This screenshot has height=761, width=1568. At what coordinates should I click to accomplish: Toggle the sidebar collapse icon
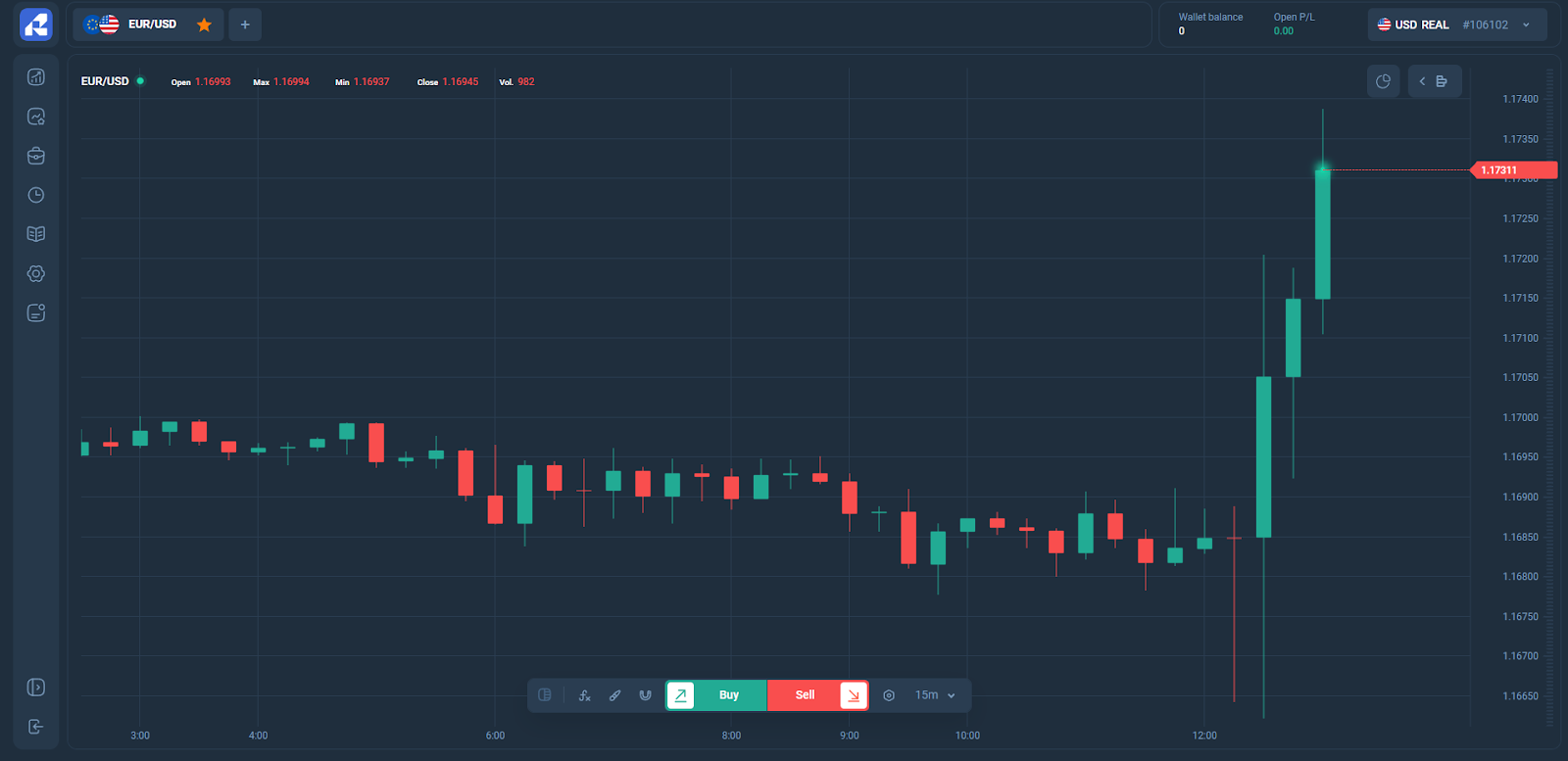(36, 687)
